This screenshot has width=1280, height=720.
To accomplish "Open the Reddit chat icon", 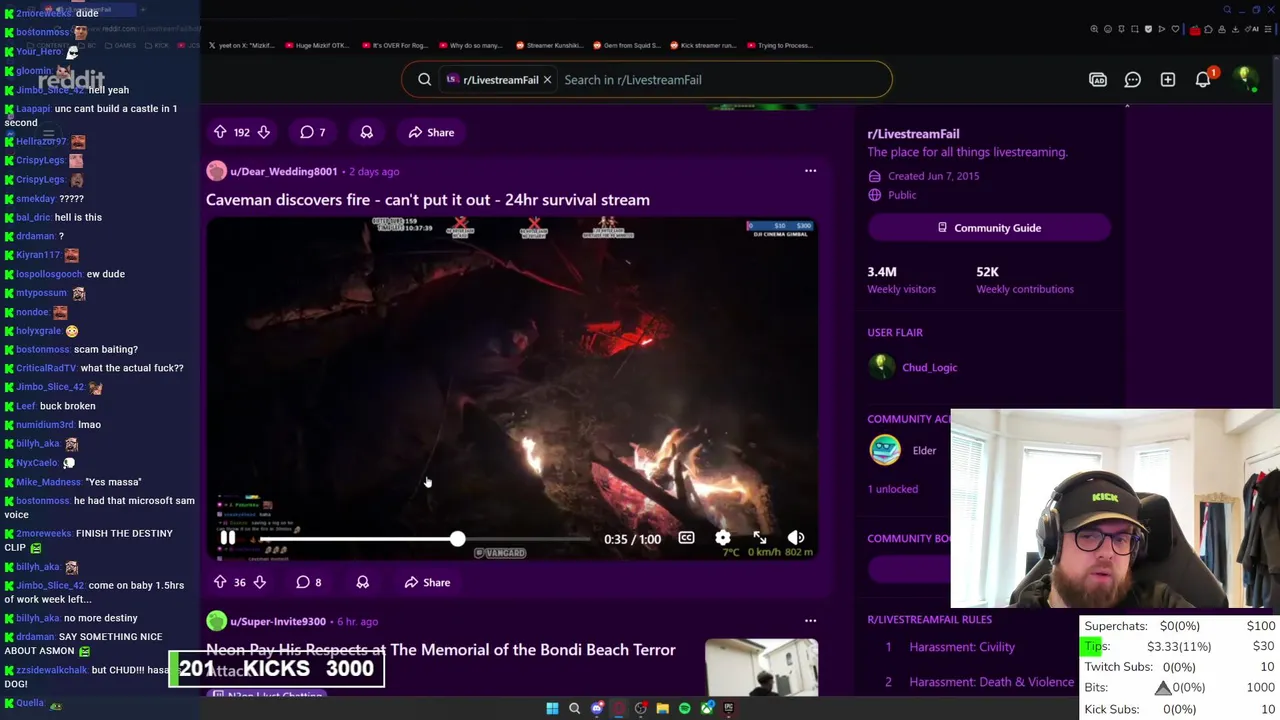I will click(1133, 80).
